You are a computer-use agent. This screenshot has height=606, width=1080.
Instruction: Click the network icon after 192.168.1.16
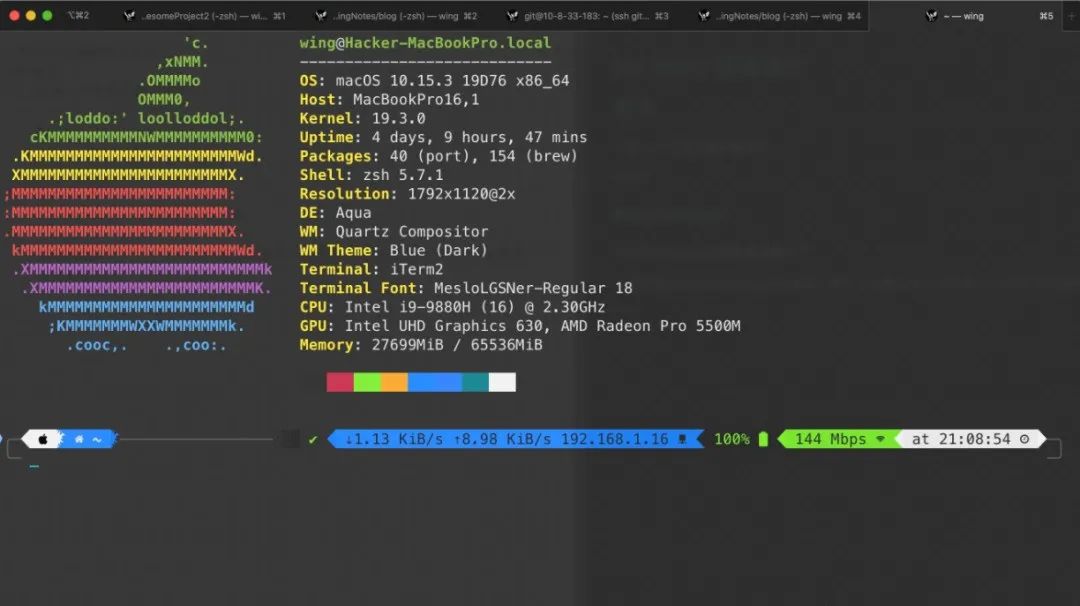pyautogui.click(x=683, y=439)
